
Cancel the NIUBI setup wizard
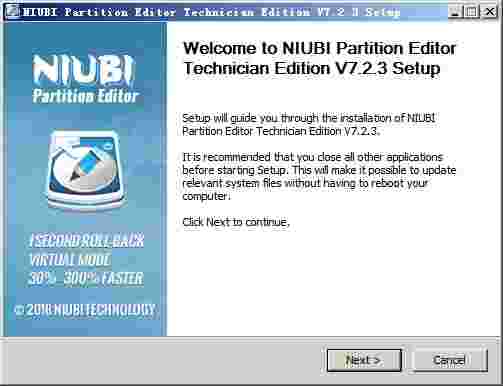pos(449,360)
